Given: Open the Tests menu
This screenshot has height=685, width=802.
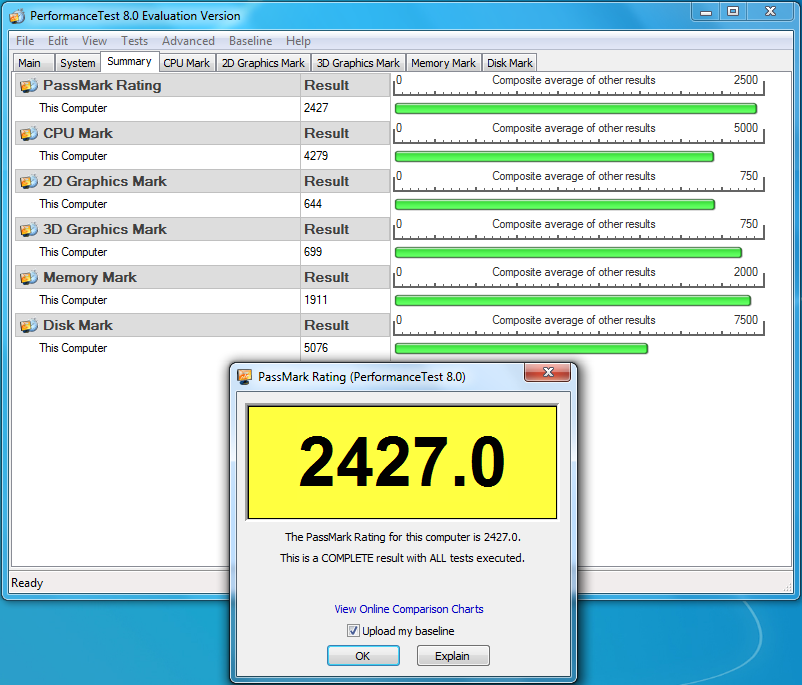Looking at the screenshot, I should pos(134,41).
